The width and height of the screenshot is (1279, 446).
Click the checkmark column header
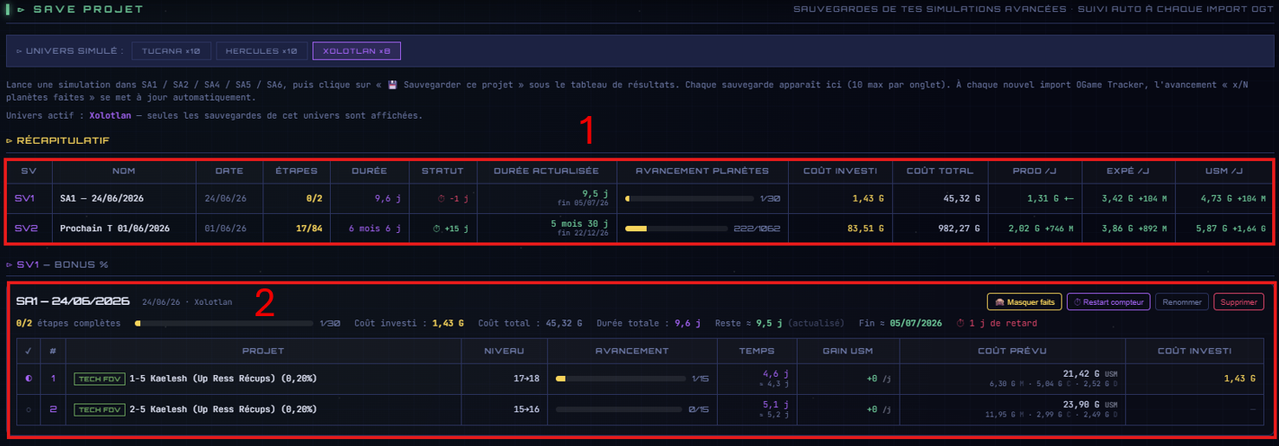(27, 350)
